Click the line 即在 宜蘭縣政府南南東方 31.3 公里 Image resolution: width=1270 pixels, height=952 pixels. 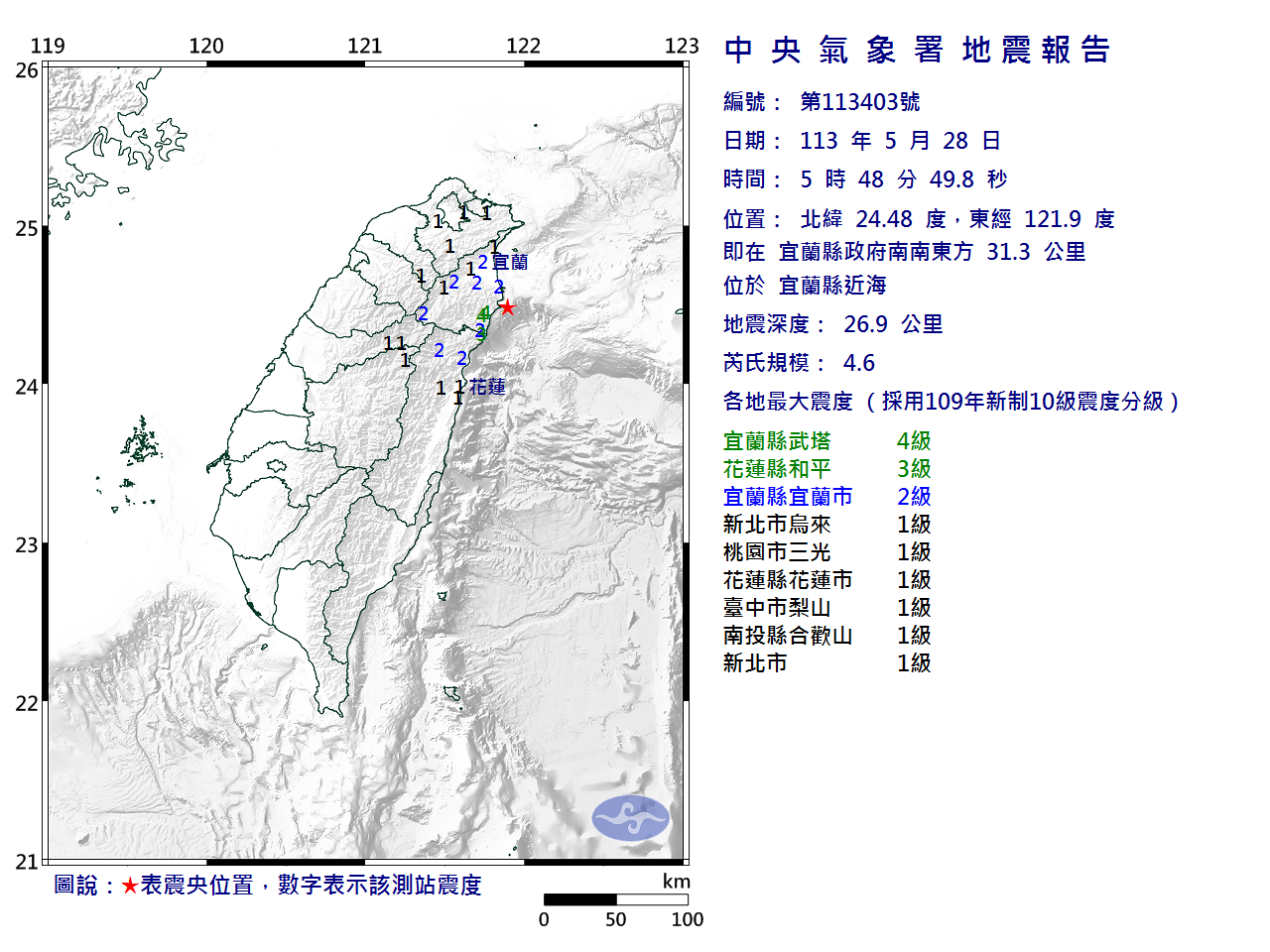coord(905,252)
